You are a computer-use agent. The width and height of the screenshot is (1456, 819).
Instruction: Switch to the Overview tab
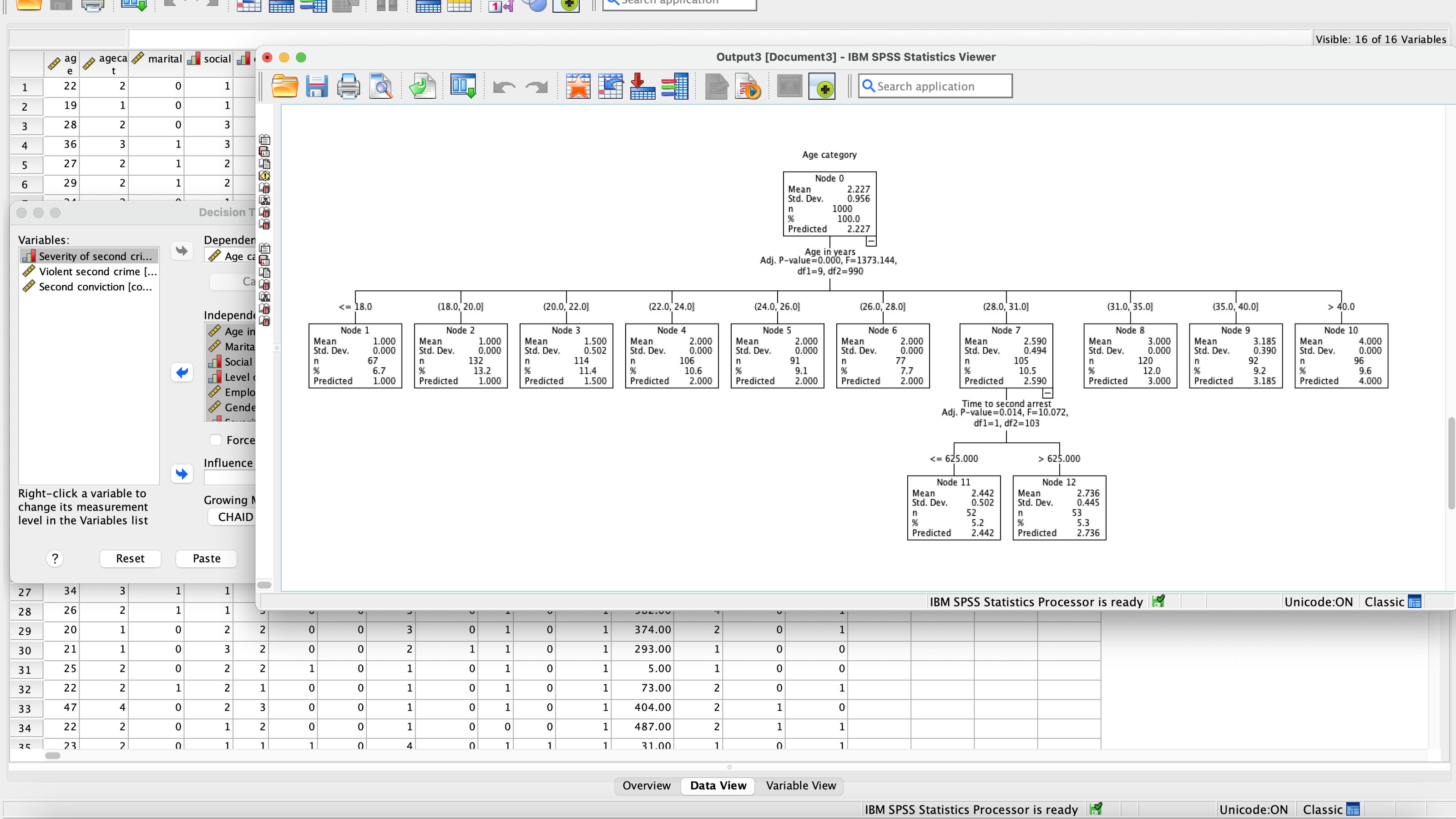[646, 786]
